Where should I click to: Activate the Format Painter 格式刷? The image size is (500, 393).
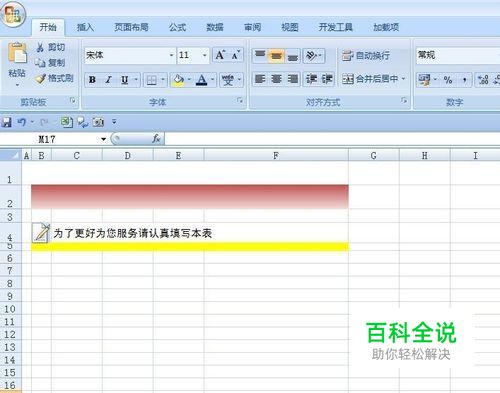54,78
